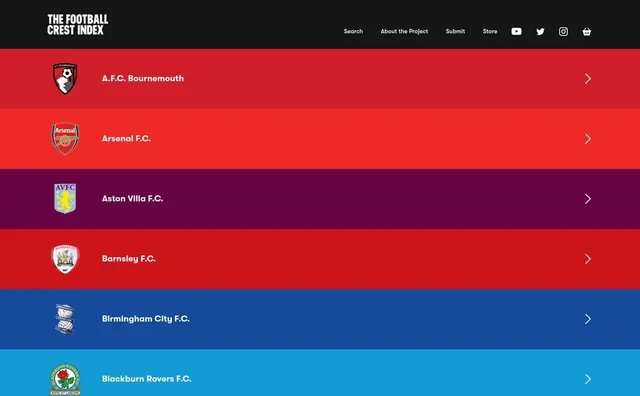The image size is (640, 396).
Task: Select the Barnsley F.C. team name
Action: pos(129,259)
